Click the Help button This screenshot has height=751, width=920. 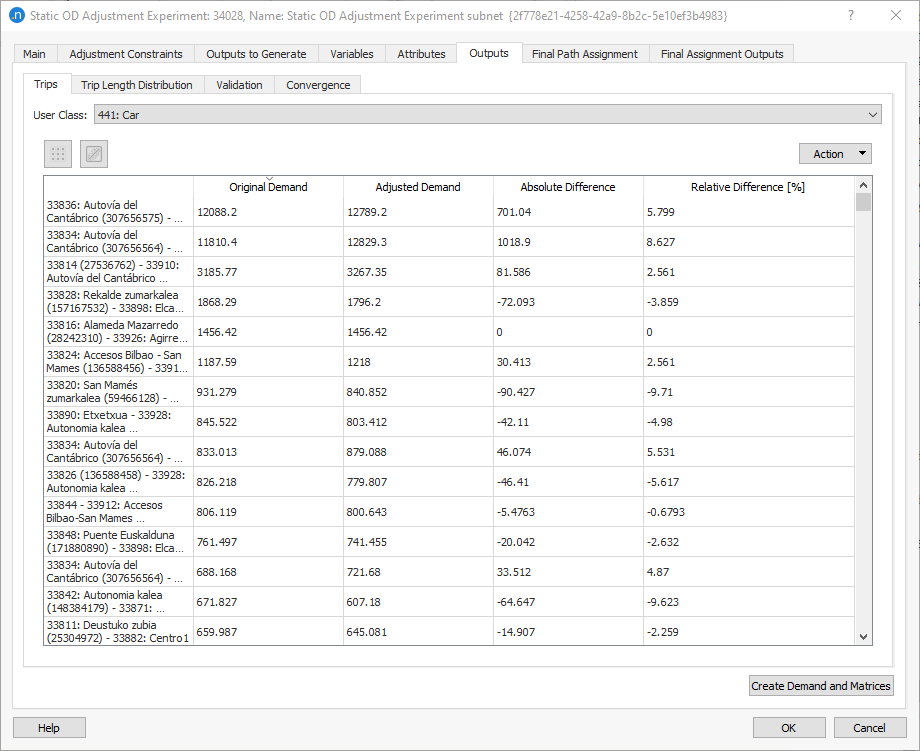(48, 728)
